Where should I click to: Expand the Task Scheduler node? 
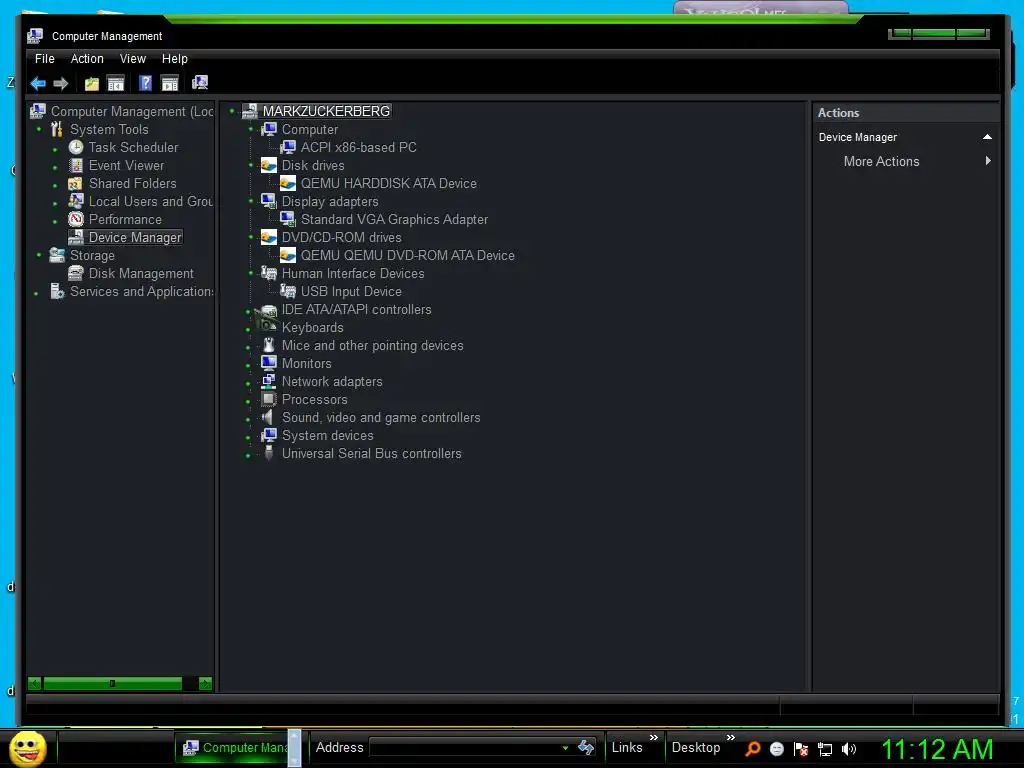[x=55, y=150]
